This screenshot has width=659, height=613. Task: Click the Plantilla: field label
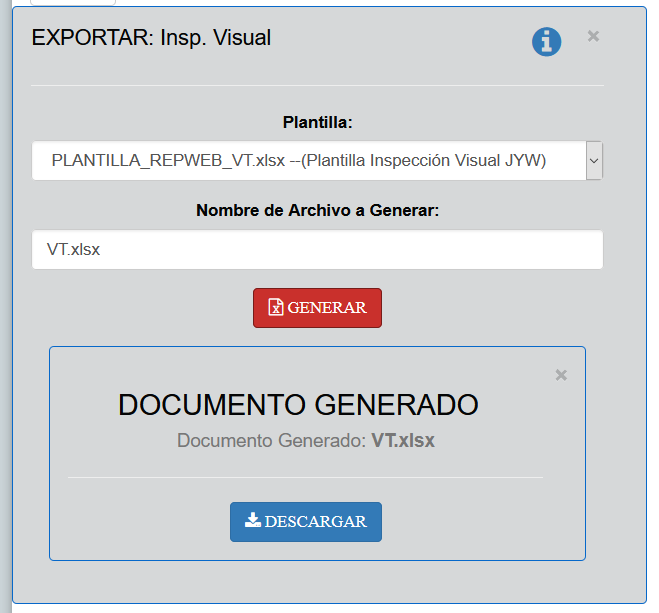(317, 123)
